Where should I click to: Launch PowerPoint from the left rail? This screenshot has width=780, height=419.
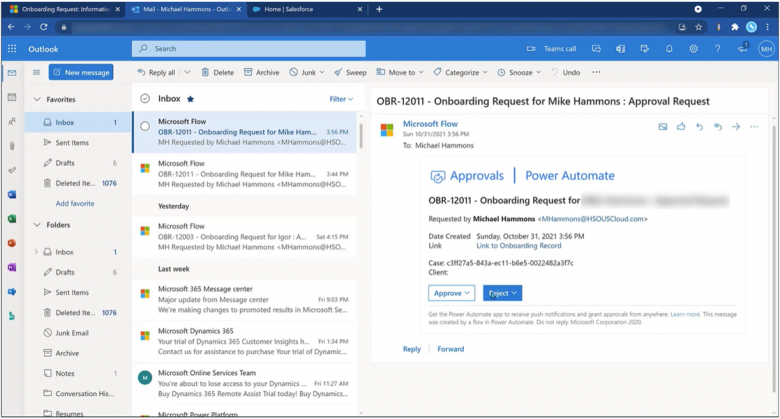(12, 243)
